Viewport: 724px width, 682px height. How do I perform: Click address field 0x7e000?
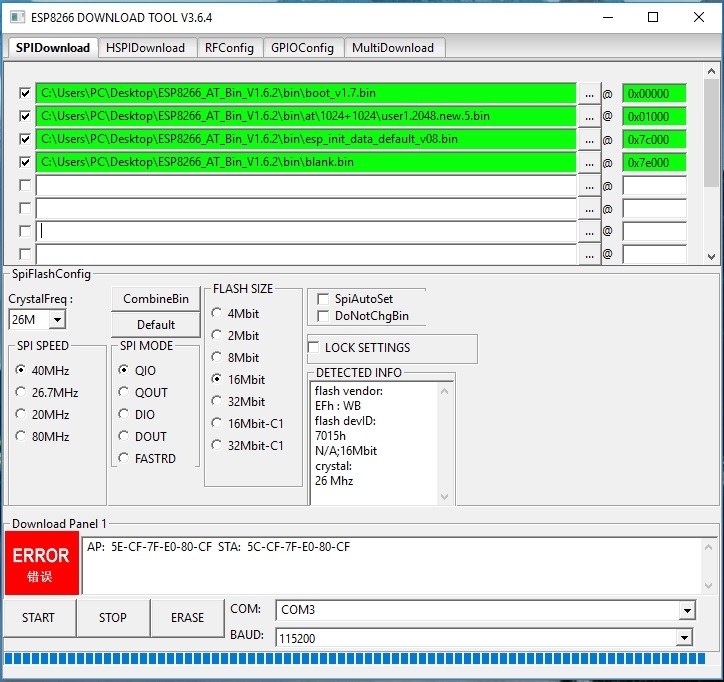tap(654, 163)
